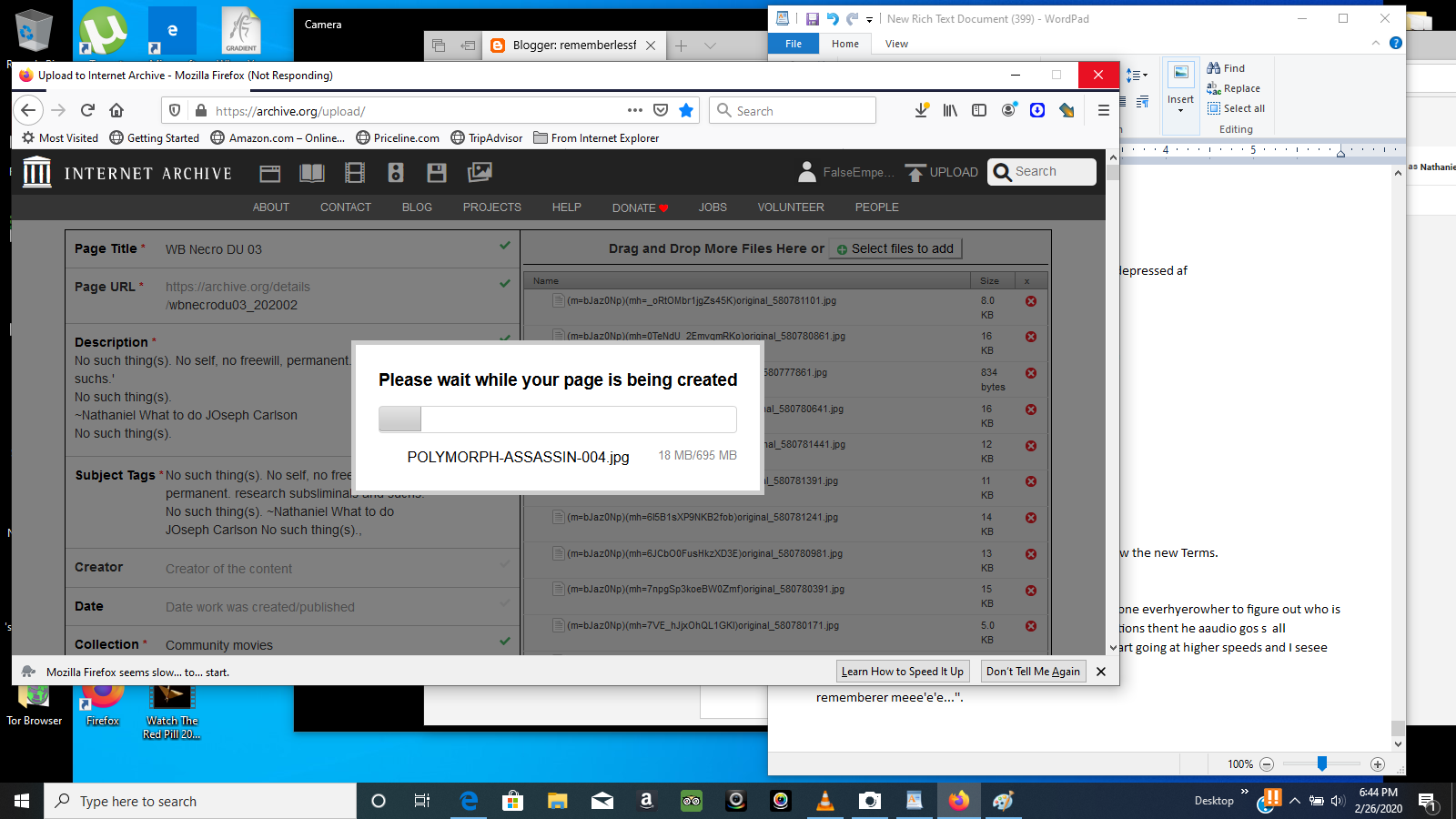The width and height of the screenshot is (1456, 819).
Task: Open Internet Archive Video film icon
Action: [355, 173]
